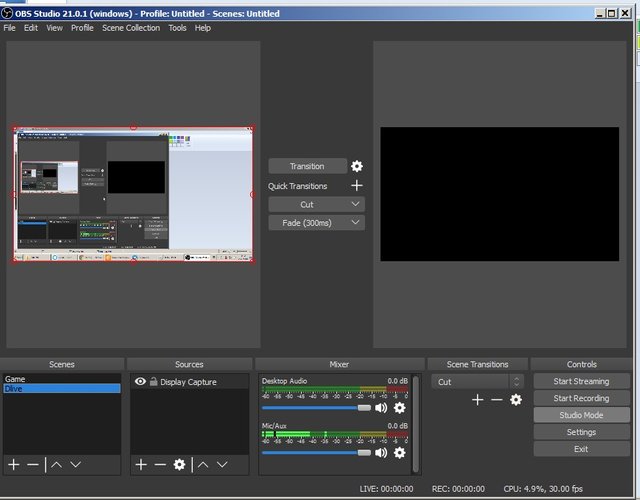The height and width of the screenshot is (500, 640).
Task: Open Cut quick transition dropdown arrow
Action: [356, 204]
